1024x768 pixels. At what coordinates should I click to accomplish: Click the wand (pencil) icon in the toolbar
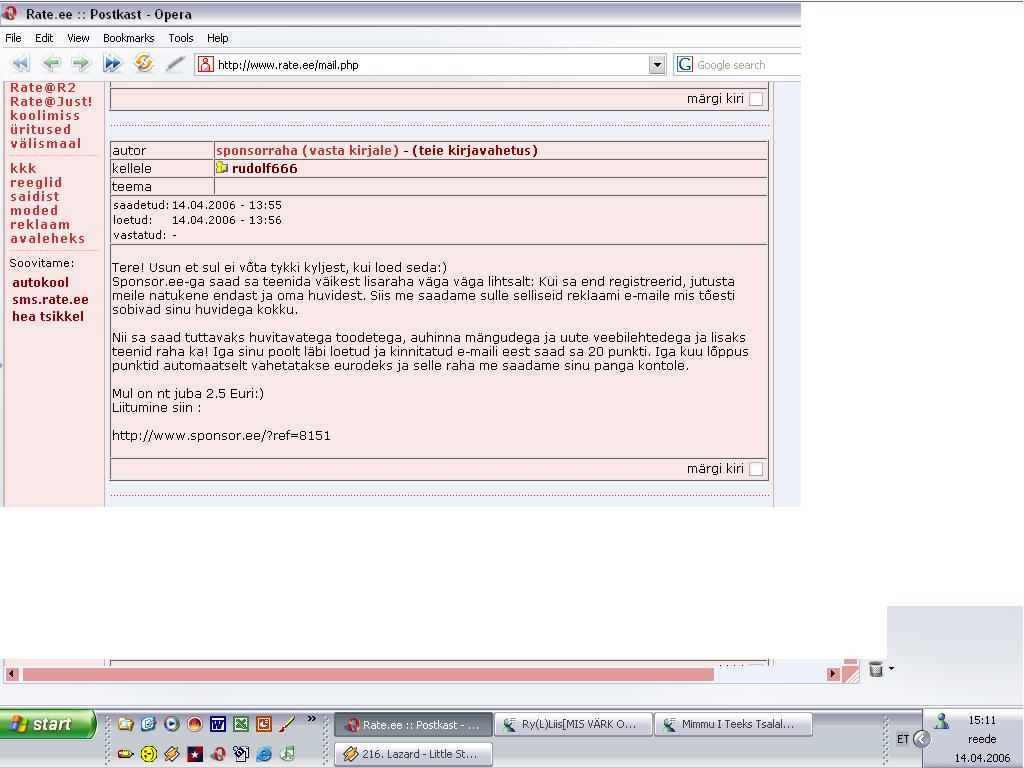pyautogui.click(x=174, y=63)
